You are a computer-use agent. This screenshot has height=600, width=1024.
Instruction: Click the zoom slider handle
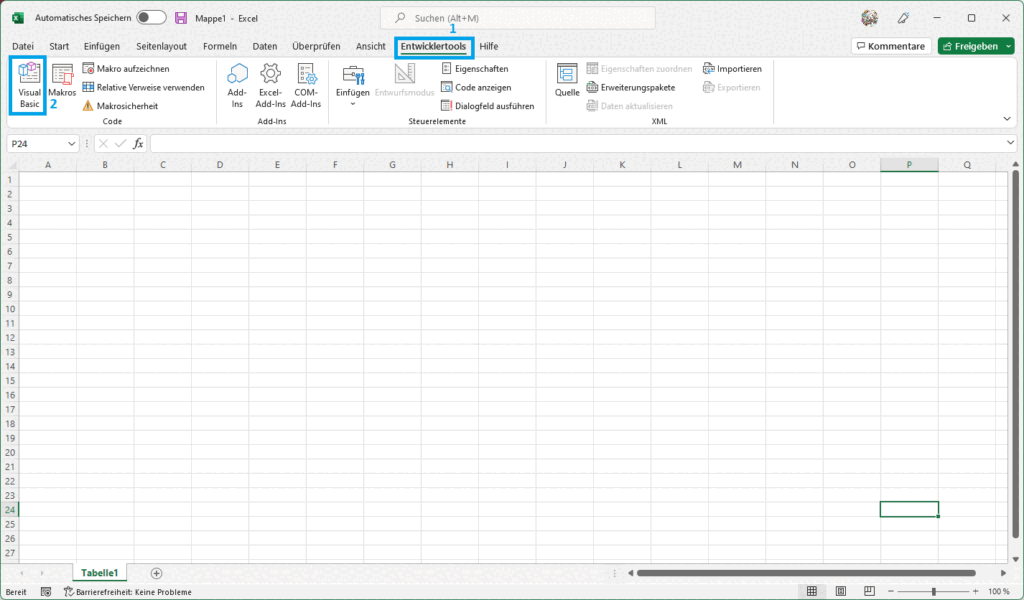(933, 592)
